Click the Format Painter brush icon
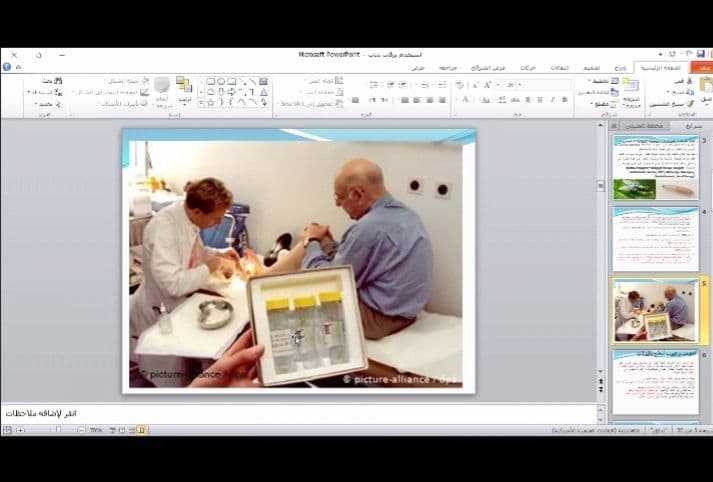This screenshot has height=482, width=713. click(x=688, y=103)
